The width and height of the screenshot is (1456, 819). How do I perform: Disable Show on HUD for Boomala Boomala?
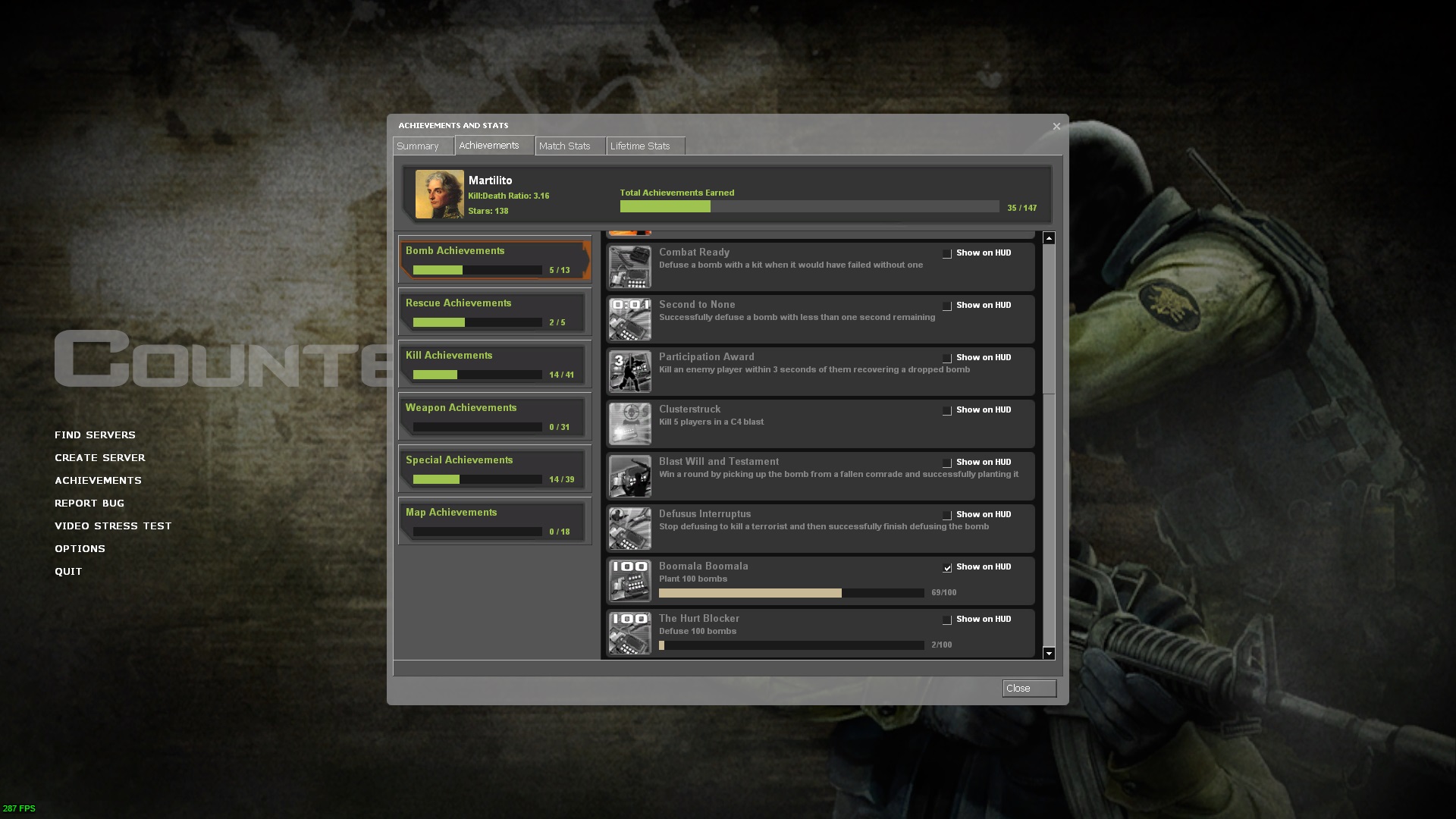coord(947,567)
